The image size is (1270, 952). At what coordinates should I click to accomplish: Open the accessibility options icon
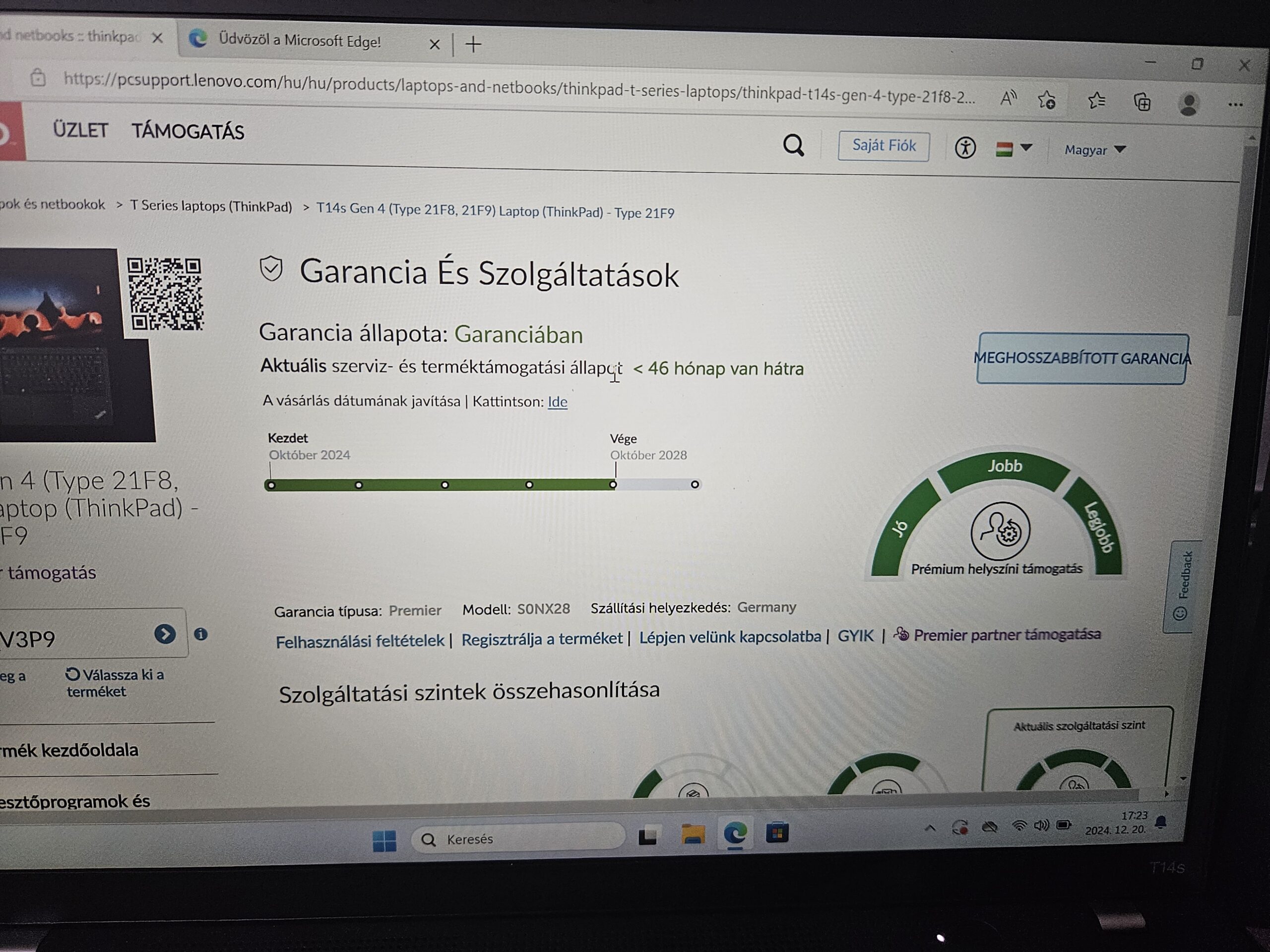click(964, 148)
